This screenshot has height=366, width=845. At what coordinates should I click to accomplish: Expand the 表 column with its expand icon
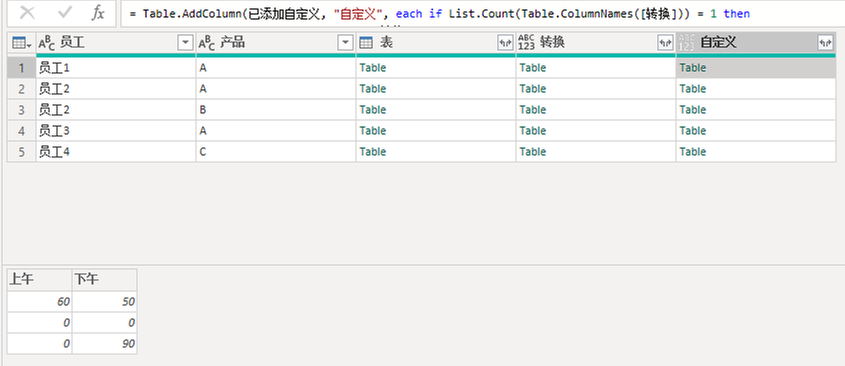505,44
